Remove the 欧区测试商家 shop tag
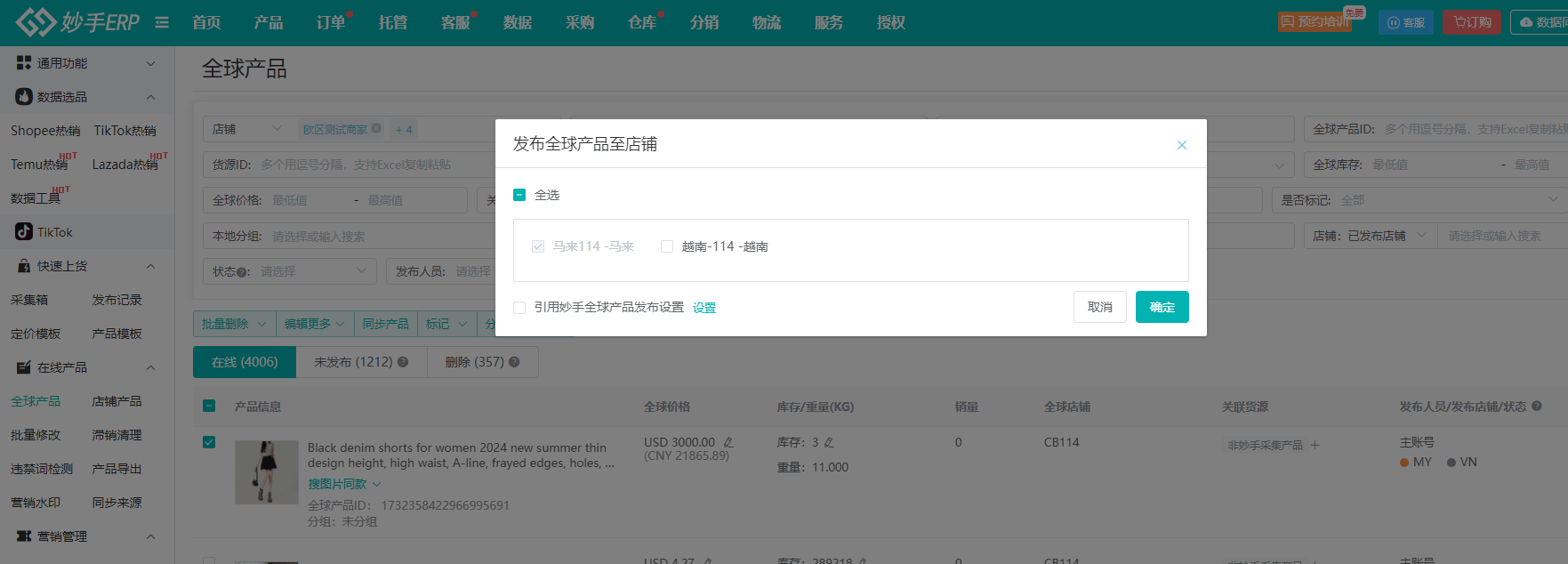 [376, 129]
